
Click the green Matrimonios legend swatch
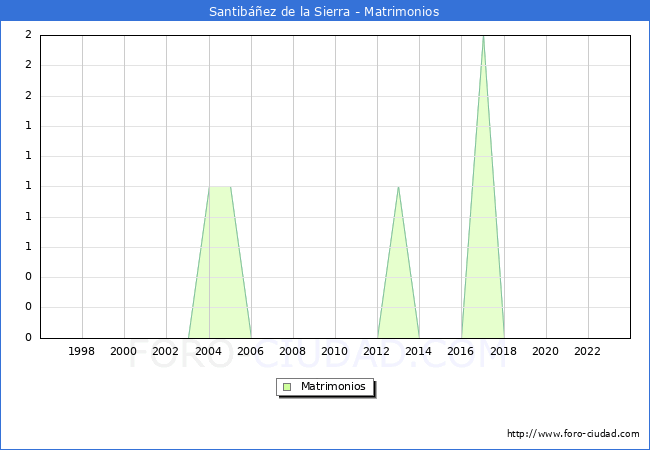pos(287,387)
